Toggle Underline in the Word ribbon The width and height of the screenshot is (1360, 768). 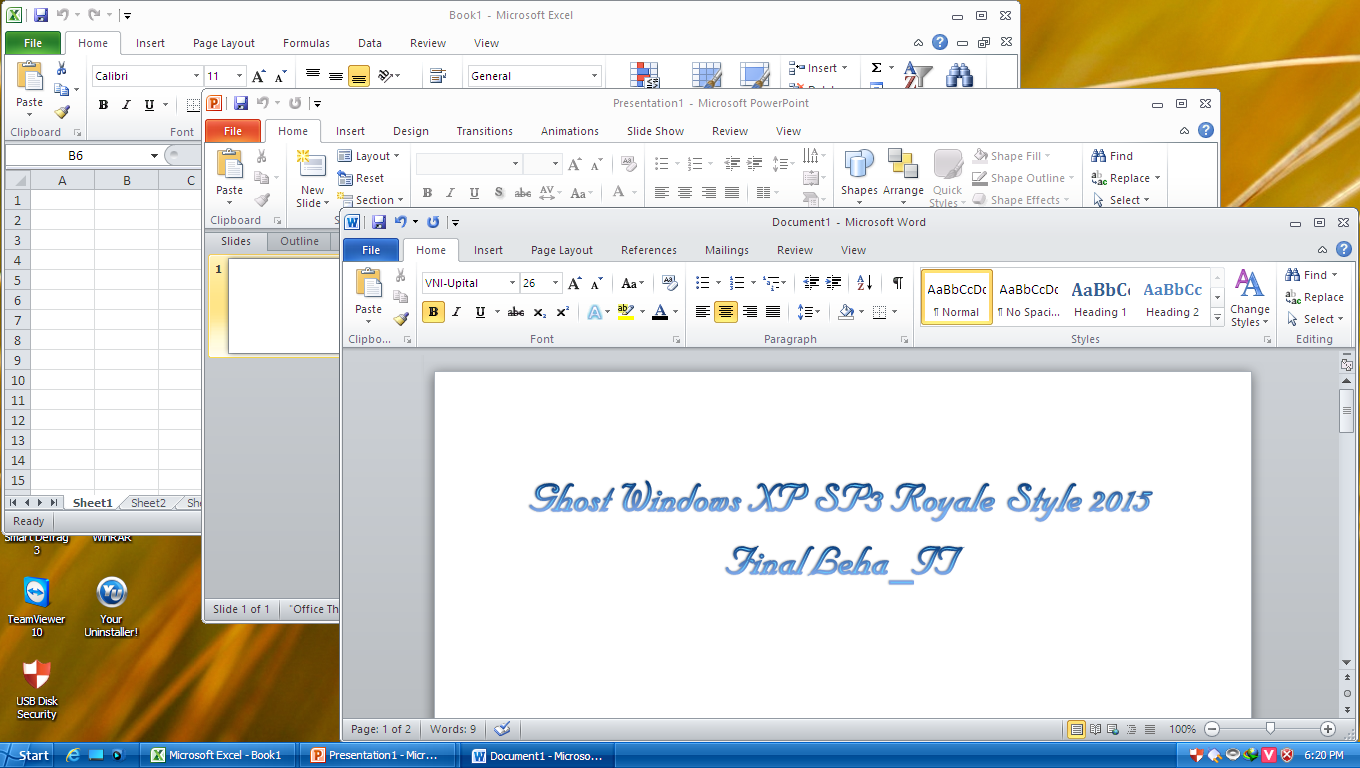(480, 312)
